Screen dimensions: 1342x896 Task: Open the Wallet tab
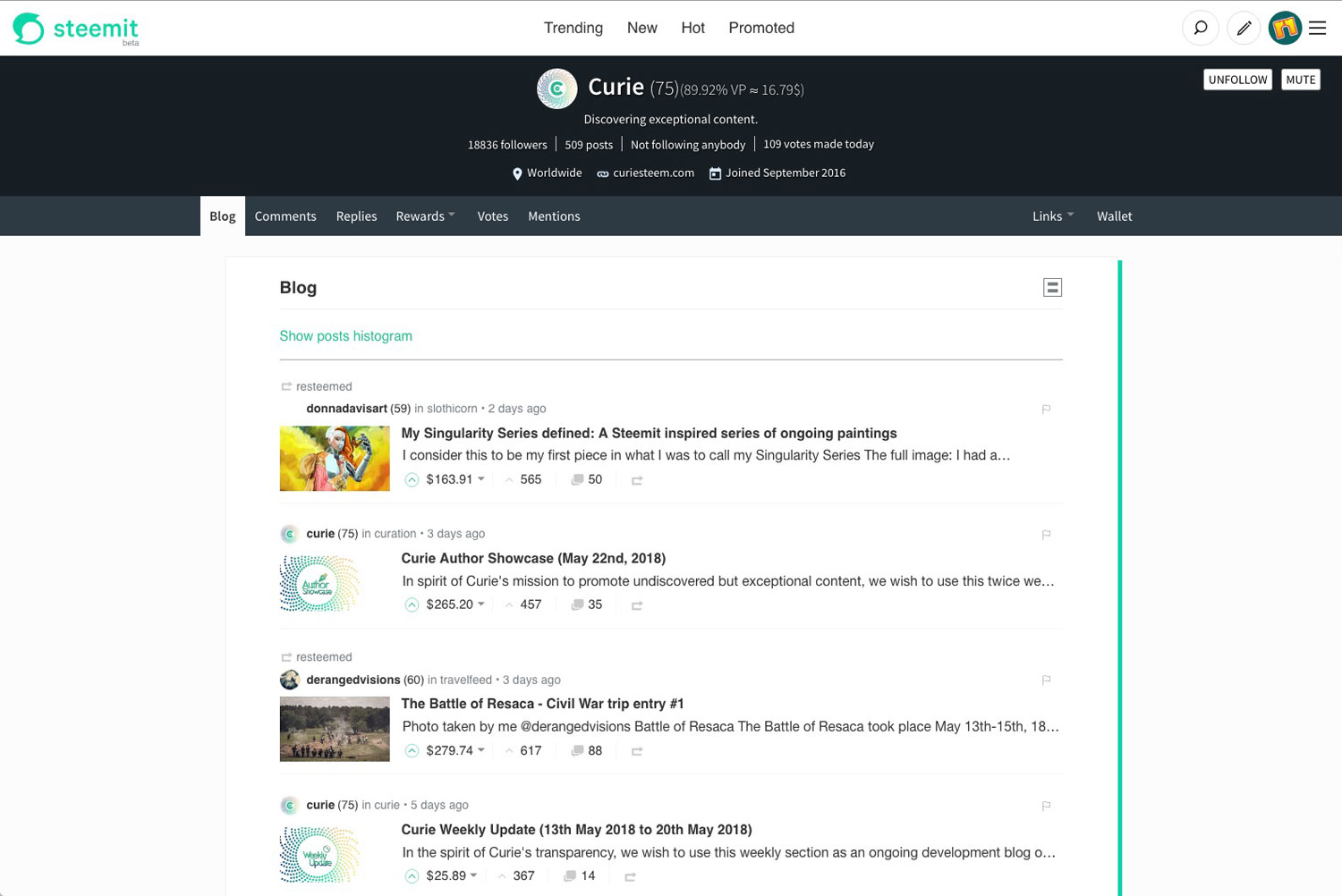click(x=1115, y=216)
